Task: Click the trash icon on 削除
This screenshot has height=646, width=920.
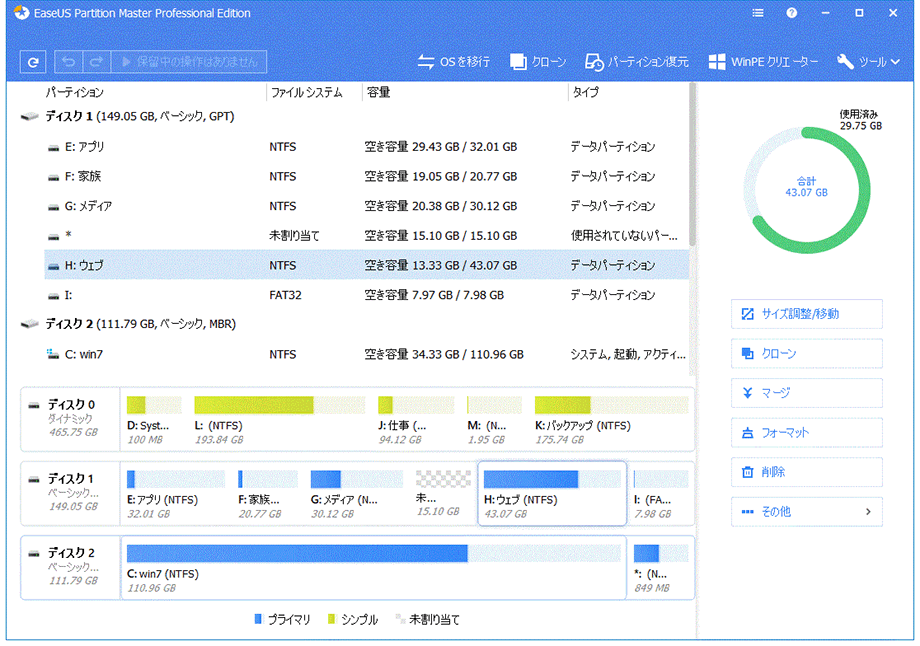Action: 748,472
